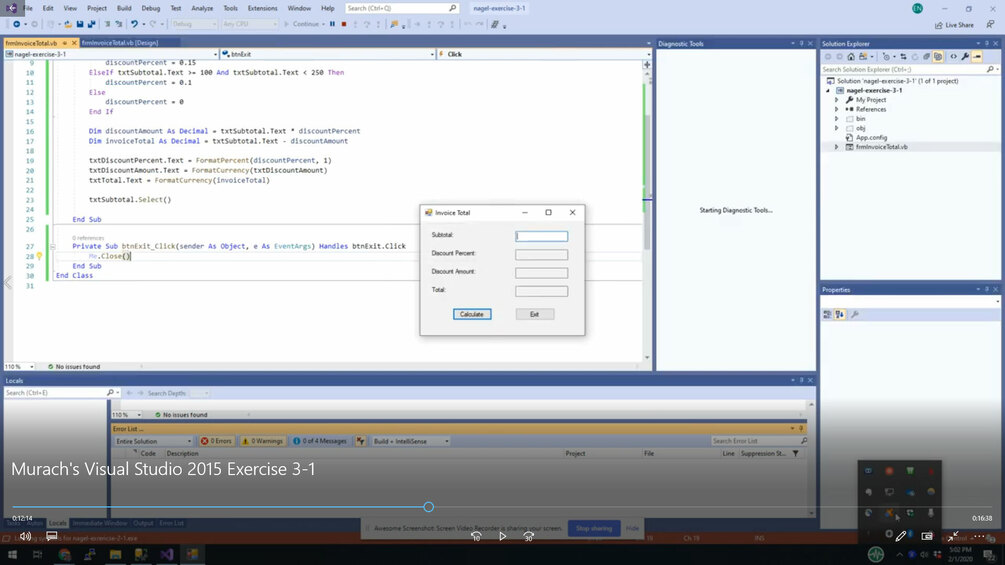The width and height of the screenshot is (1005, 565).
Task: Click the Property Pages wrench in Properties
Action: click(854, 315)
